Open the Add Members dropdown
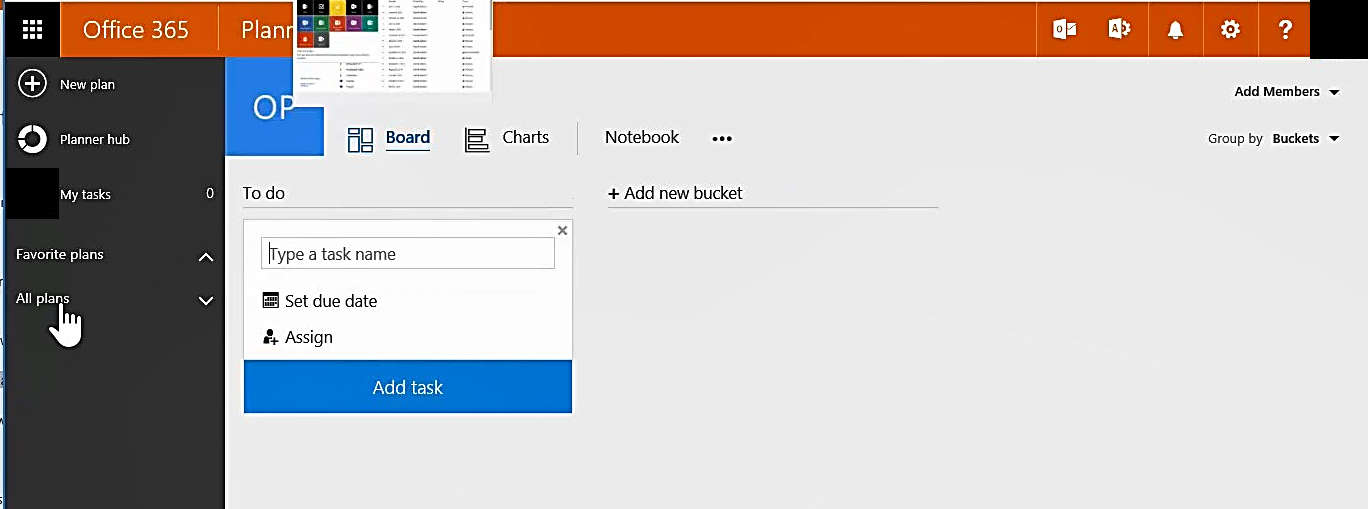 (x=1286, y=92)
